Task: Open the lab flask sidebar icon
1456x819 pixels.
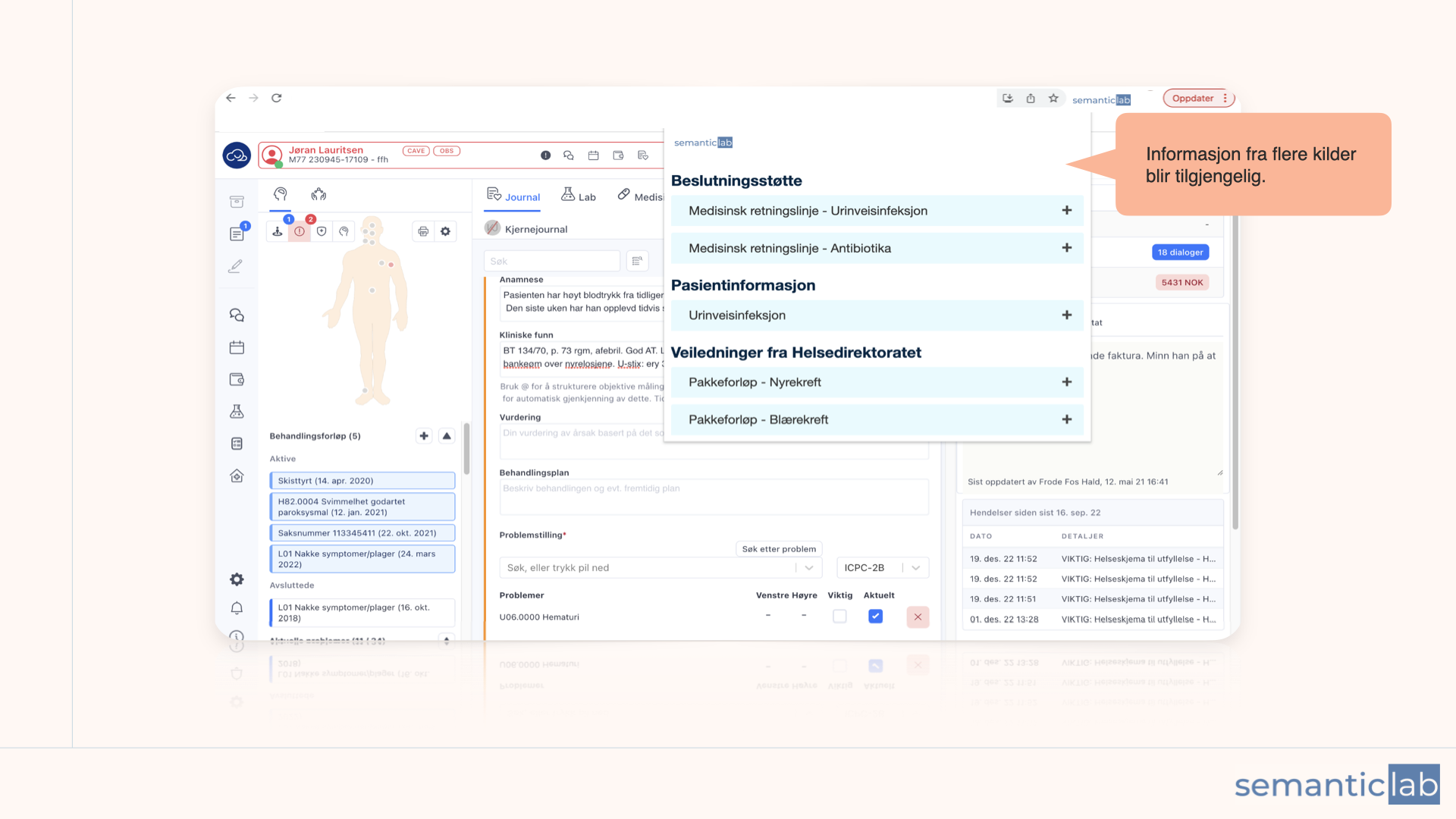Action: point(237,412)
